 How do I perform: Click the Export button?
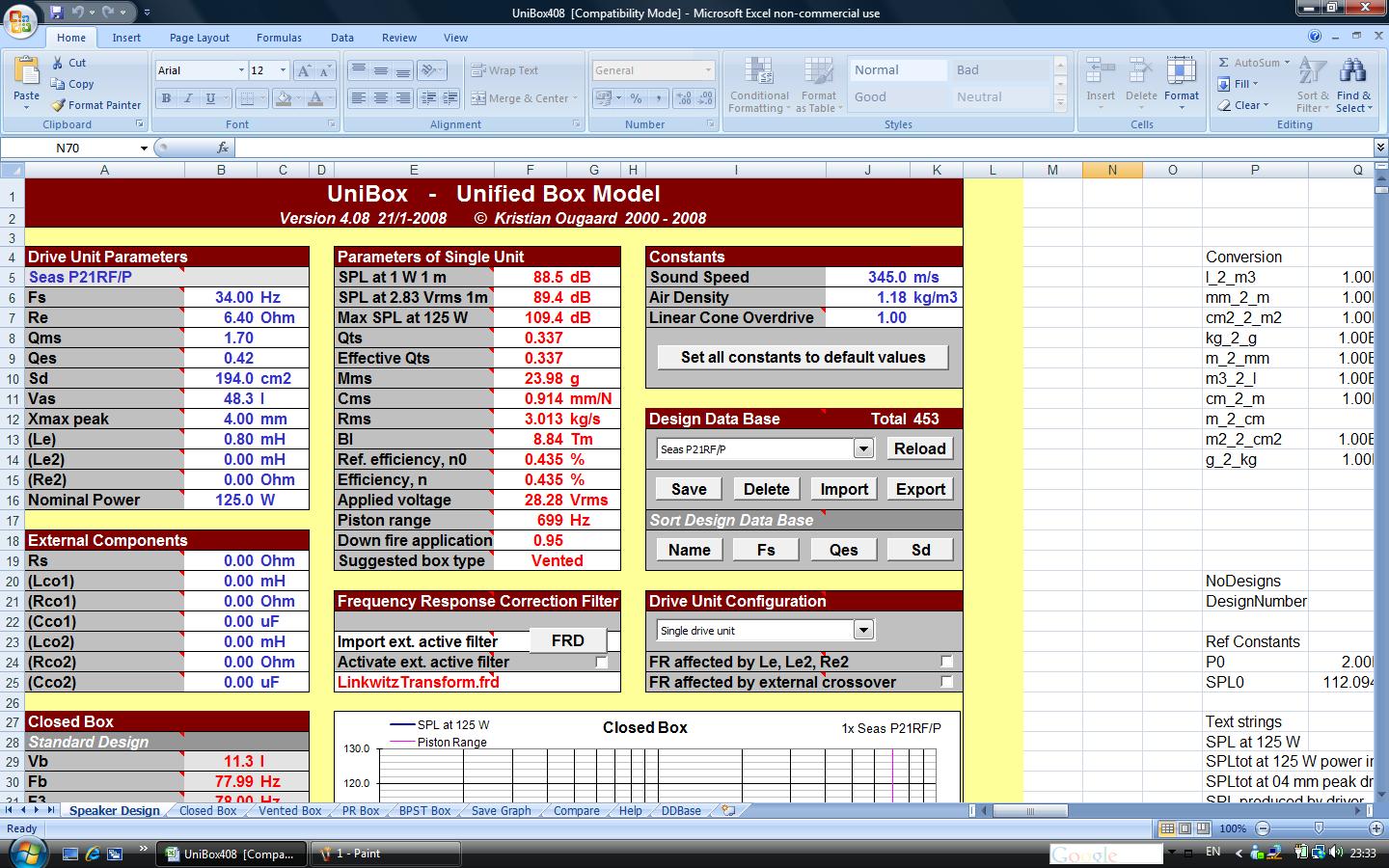click(x=920, y=489)
